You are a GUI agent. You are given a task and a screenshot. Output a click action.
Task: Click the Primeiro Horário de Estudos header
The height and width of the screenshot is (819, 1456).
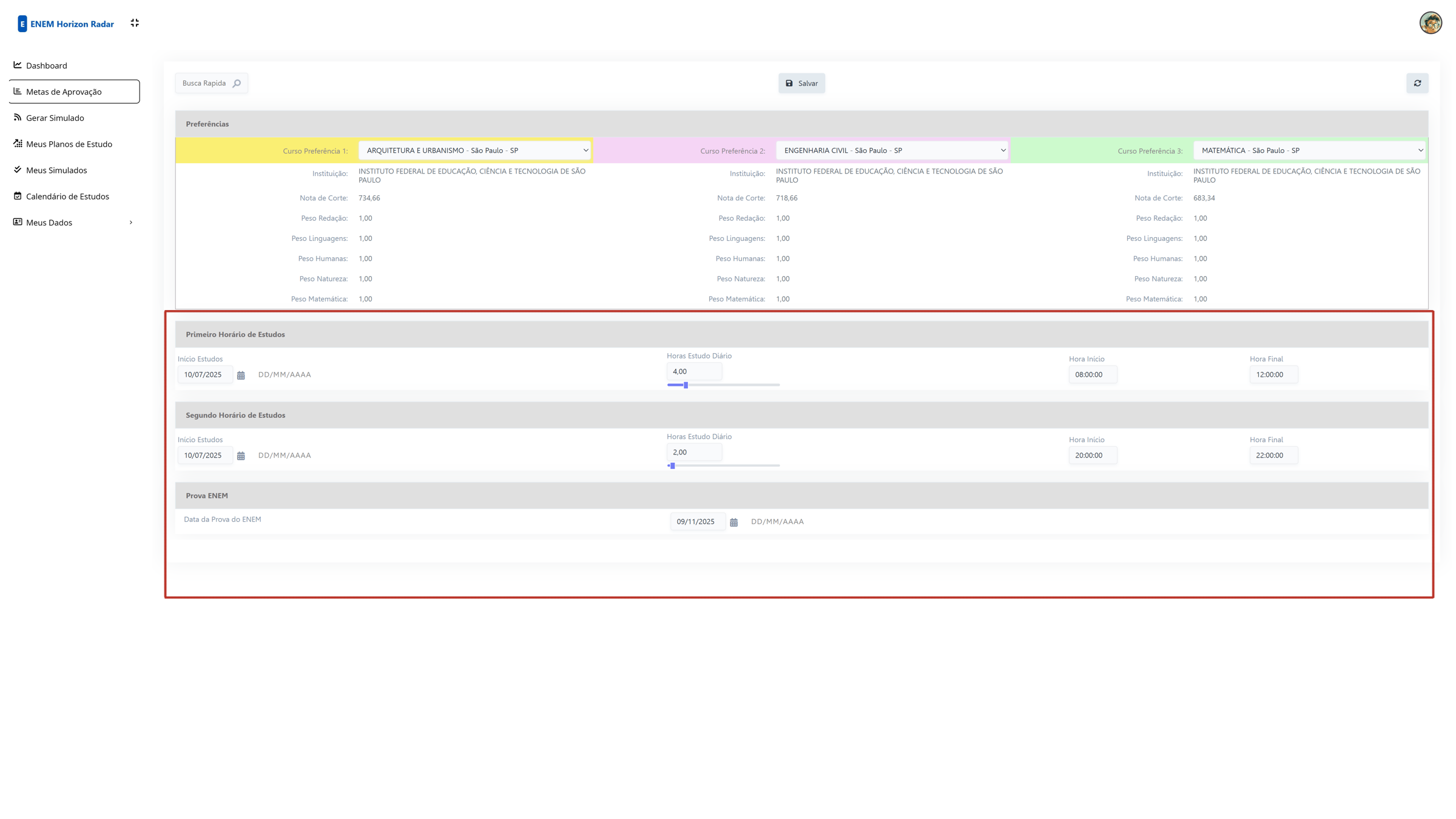801,334
